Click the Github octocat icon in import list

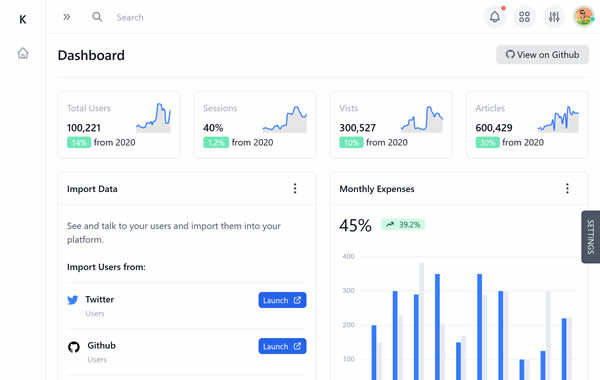(74, 347)
